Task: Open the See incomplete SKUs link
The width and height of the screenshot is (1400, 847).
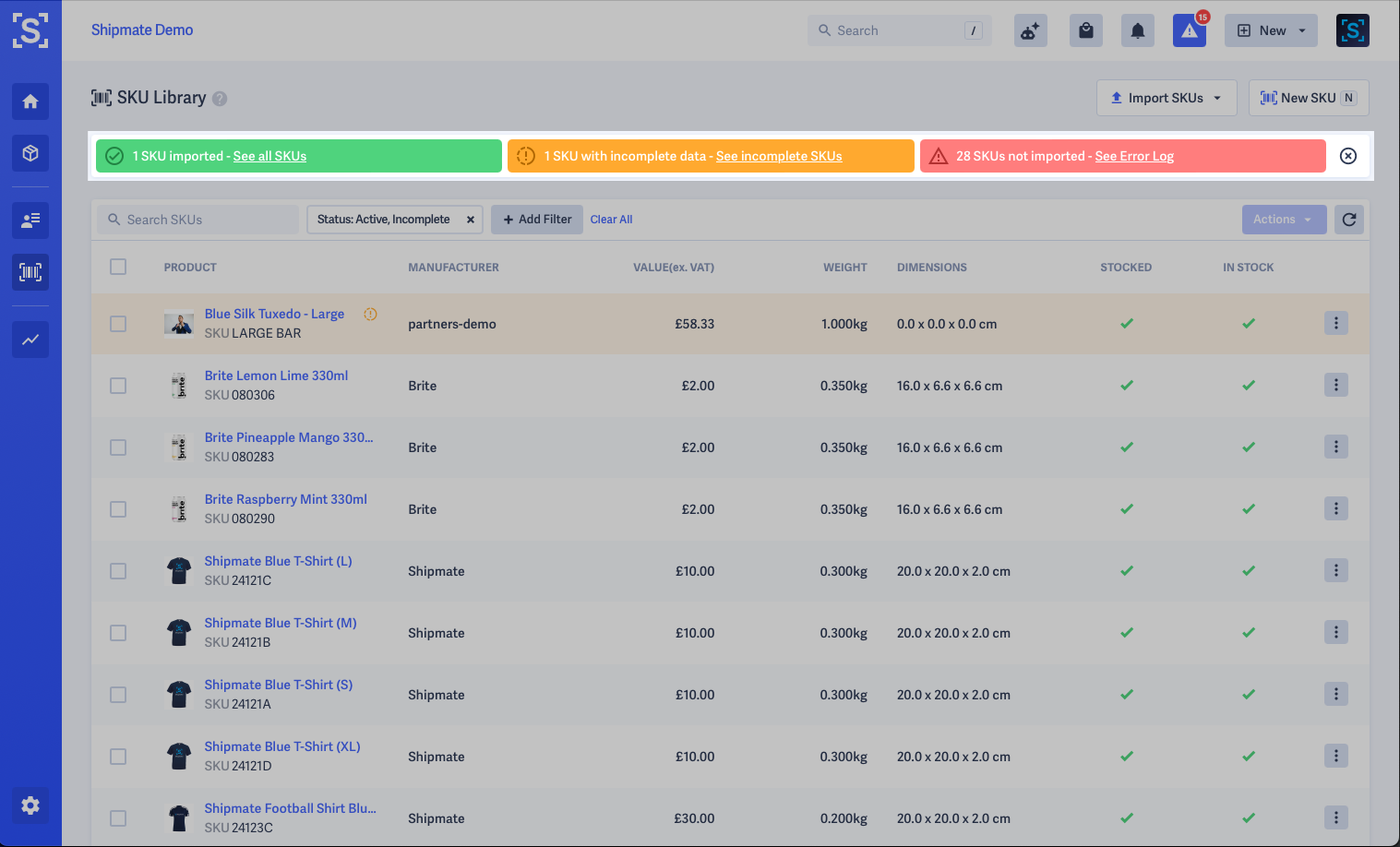Action: 779,156
